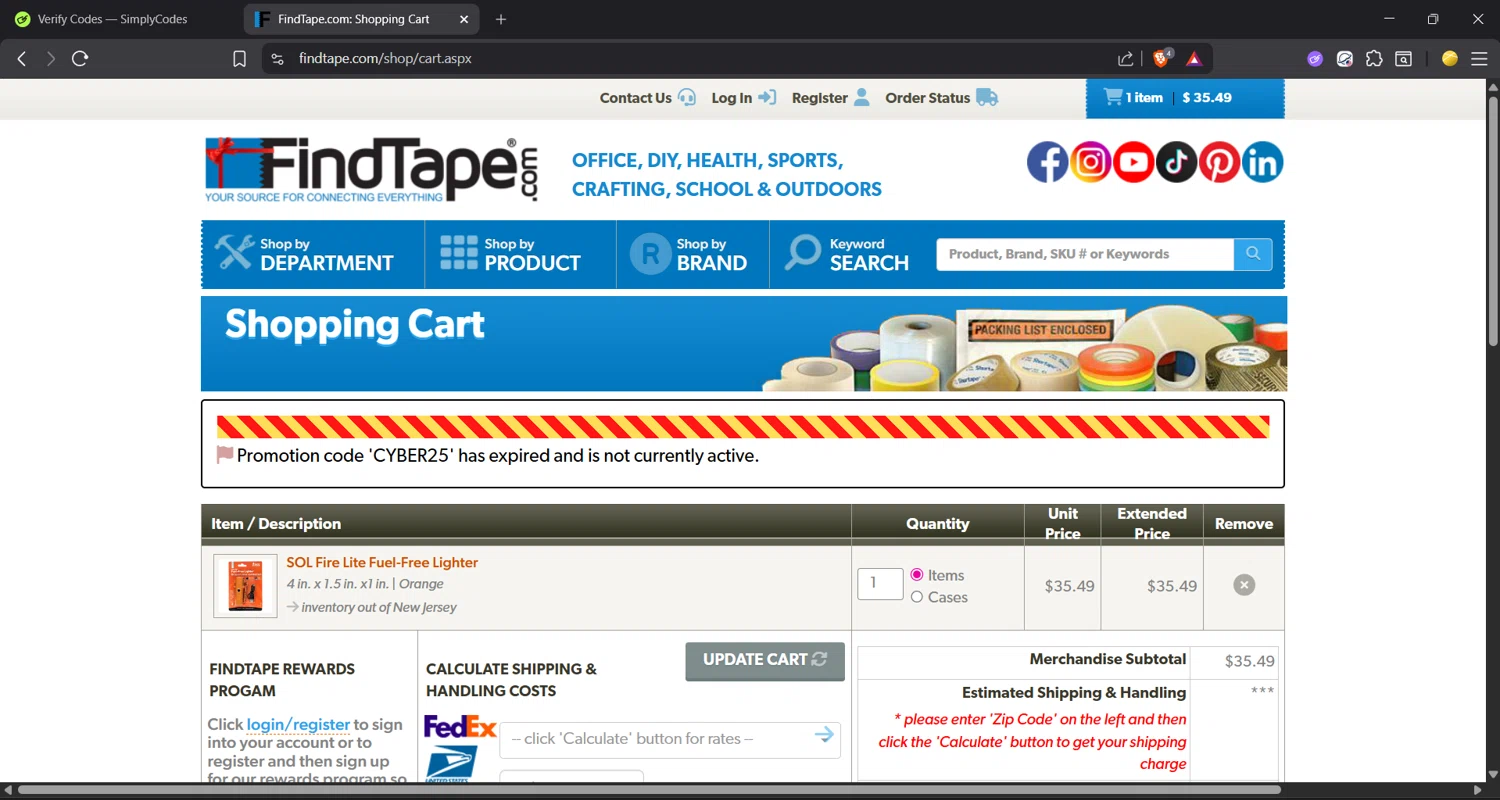Click the Extended Price $35.49 cell

click(1153, 586)
